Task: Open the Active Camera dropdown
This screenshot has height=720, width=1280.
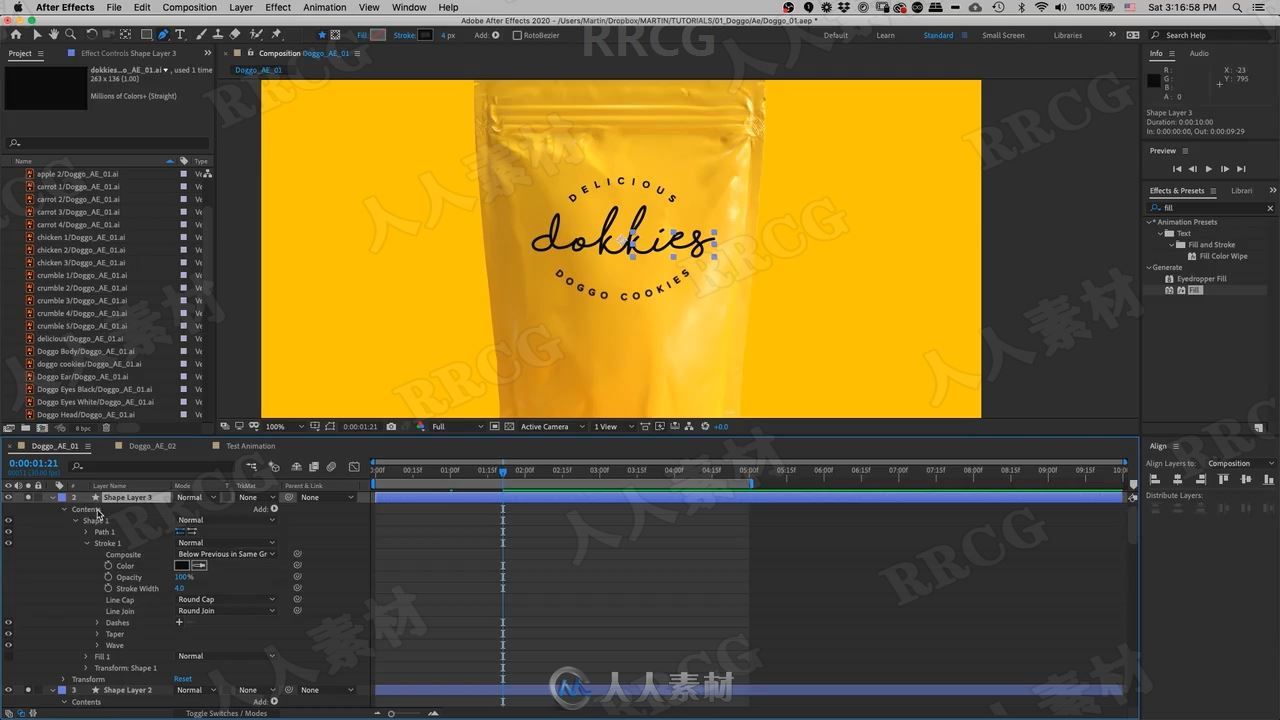Action: pos(553,427)
